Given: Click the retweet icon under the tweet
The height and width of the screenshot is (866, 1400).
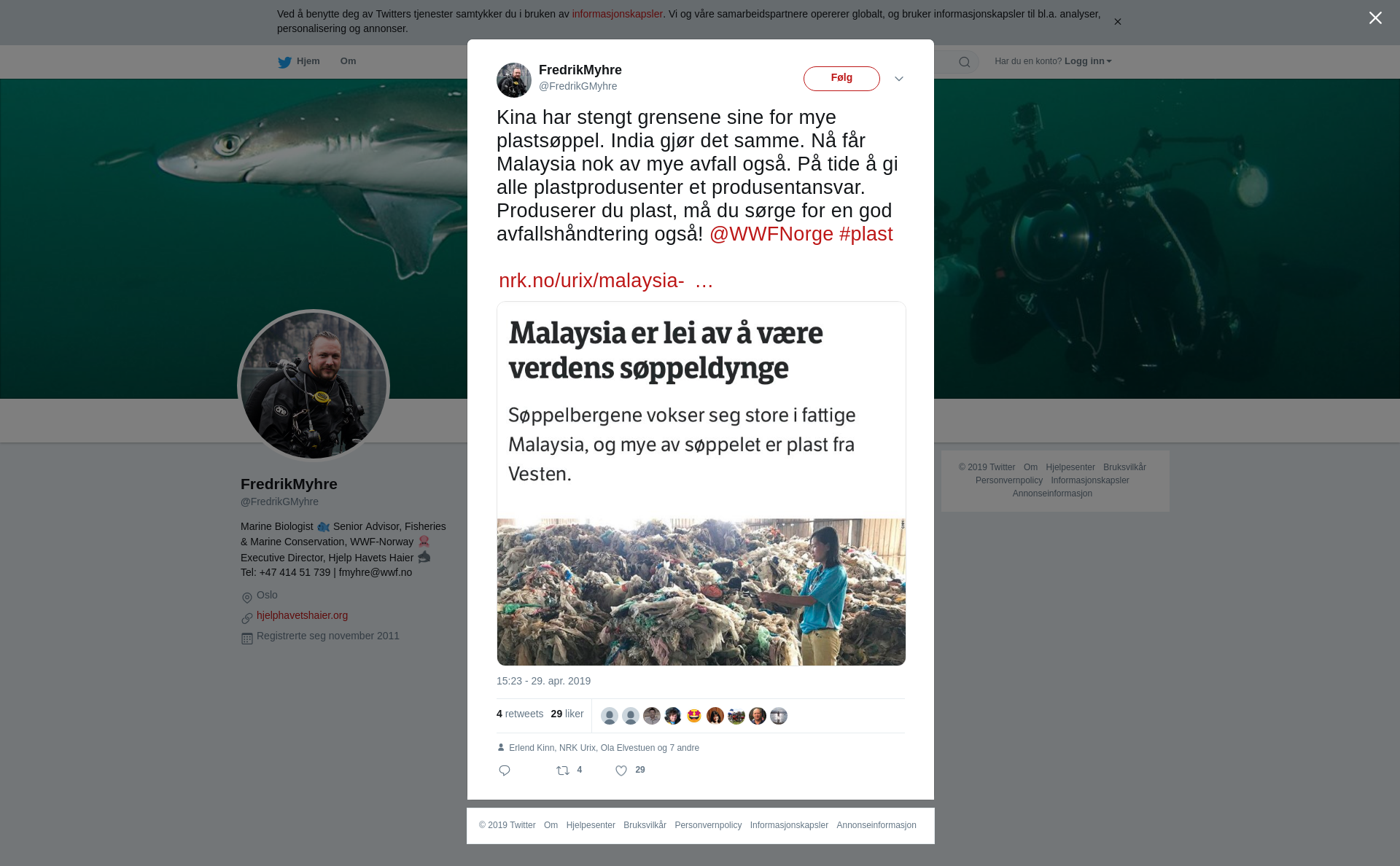Looking at the screenshot, I should [x=563, y=771].
